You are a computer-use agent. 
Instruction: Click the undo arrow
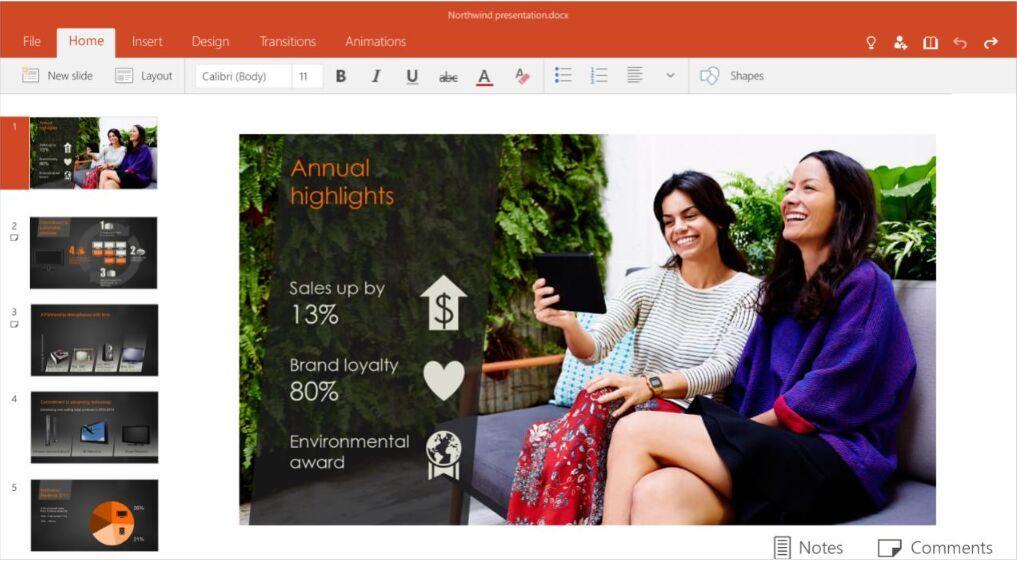[x=960, y=42]
